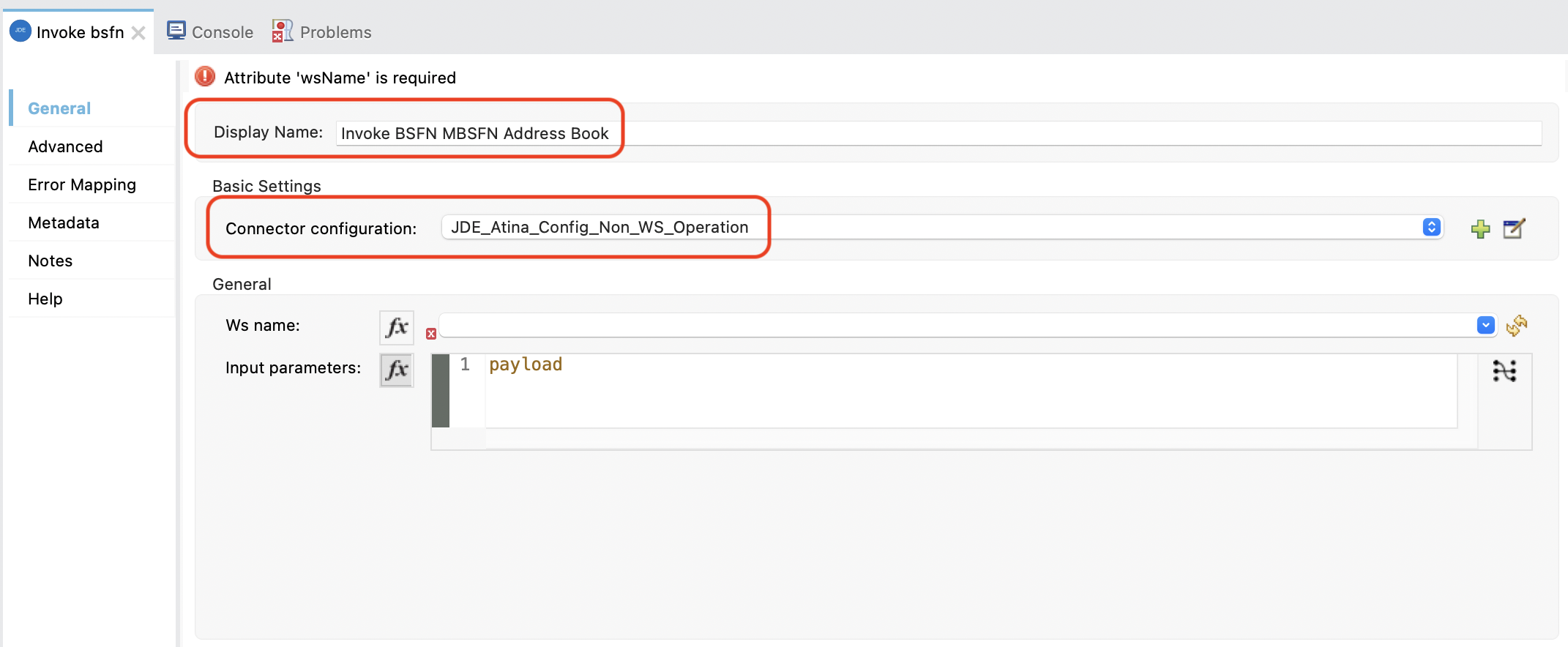Switch to the Problems tab
Viewport: 1568px width, 647px height.
(322, 32)
